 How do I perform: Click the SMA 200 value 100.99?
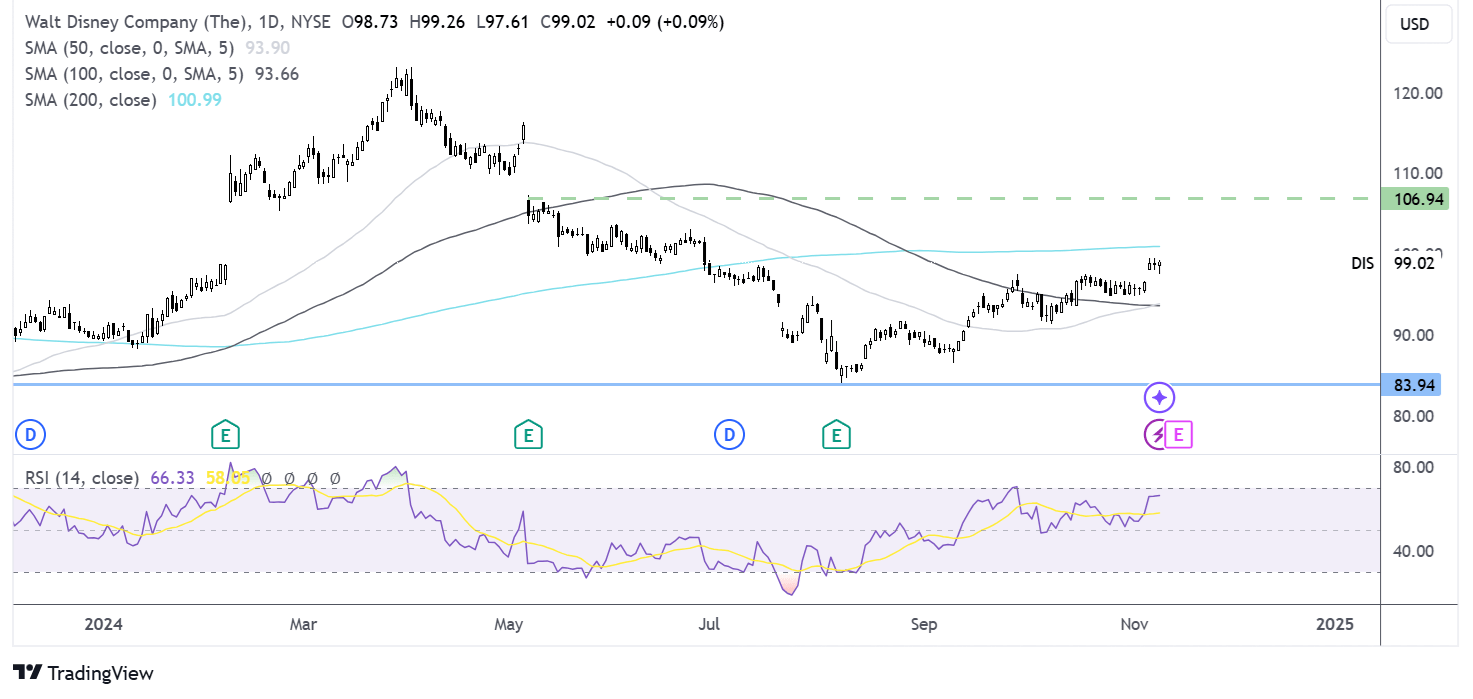click(x=194, y=100)
